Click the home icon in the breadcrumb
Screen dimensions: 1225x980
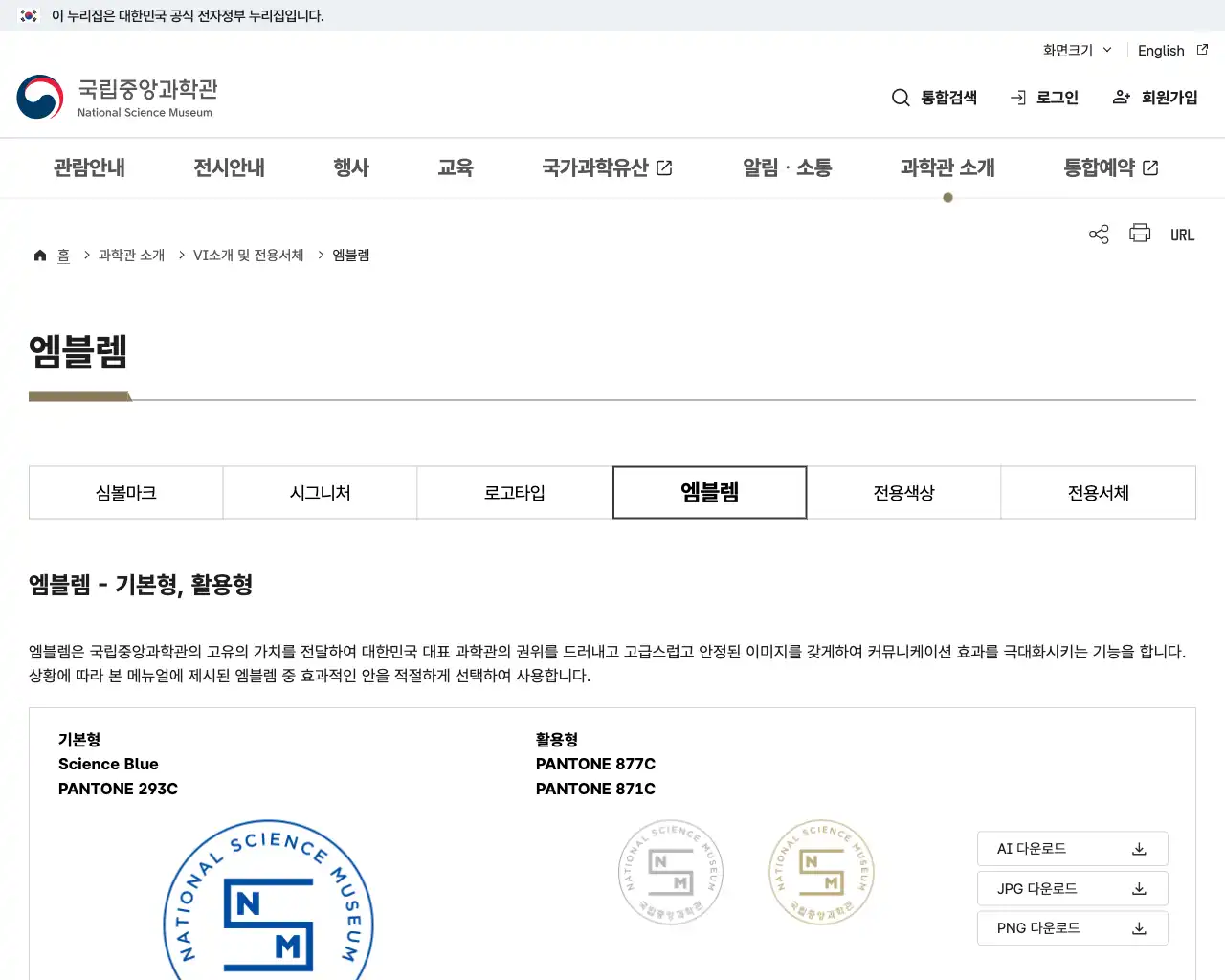[39, 255]
